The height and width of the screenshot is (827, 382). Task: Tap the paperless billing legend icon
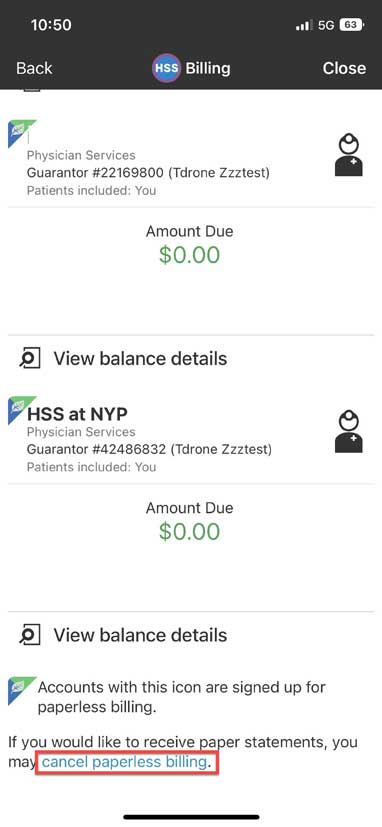coord(22,691)
